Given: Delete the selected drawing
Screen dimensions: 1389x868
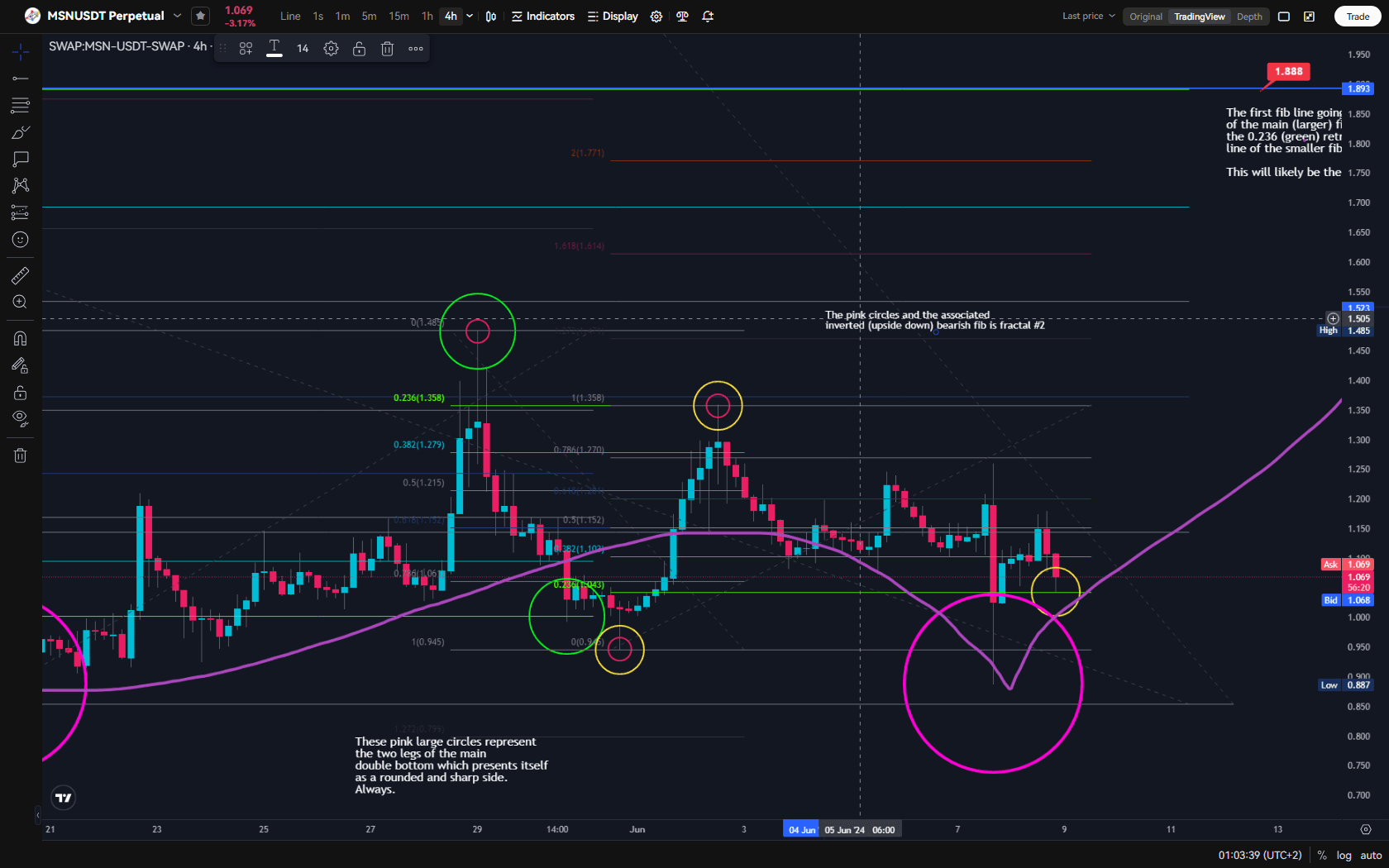Looking at the screenshot, I should (x=387, y=49).
